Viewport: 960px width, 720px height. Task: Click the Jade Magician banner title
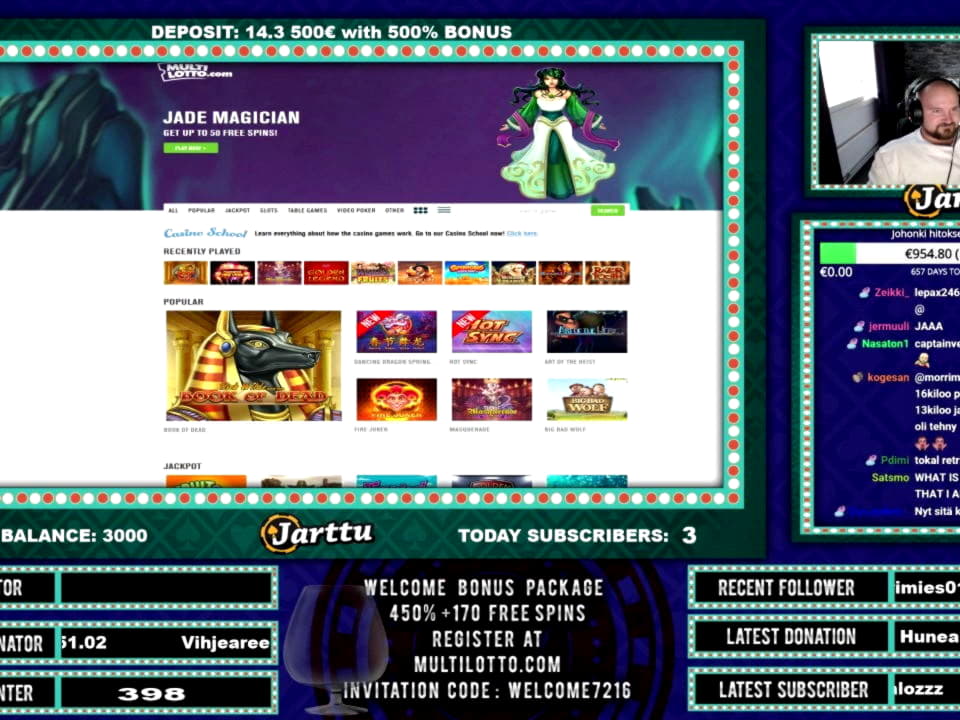231,118
